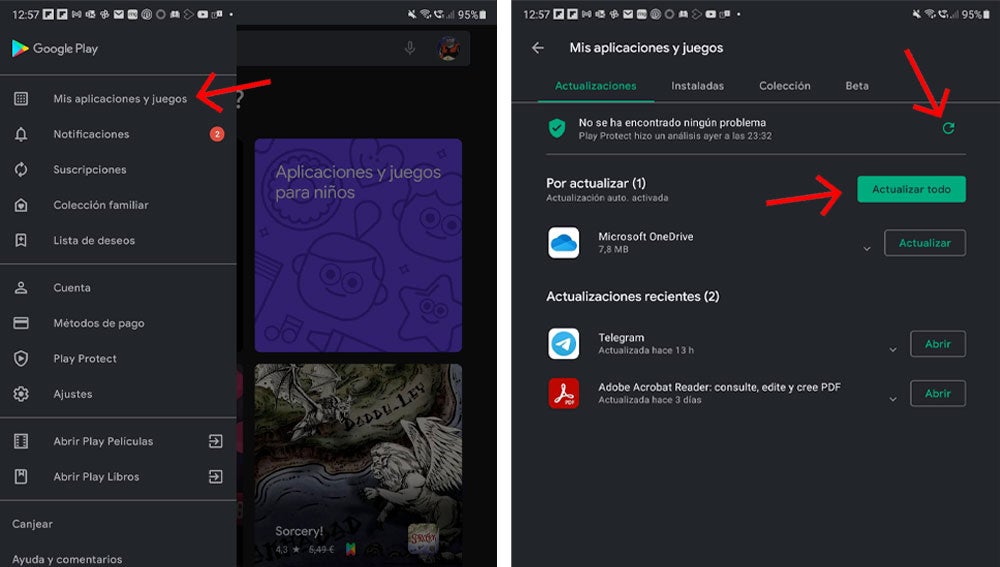
Task: Click 'Actualización auto. activada' text
Action: pyautogui.click(x=607, y=198)
